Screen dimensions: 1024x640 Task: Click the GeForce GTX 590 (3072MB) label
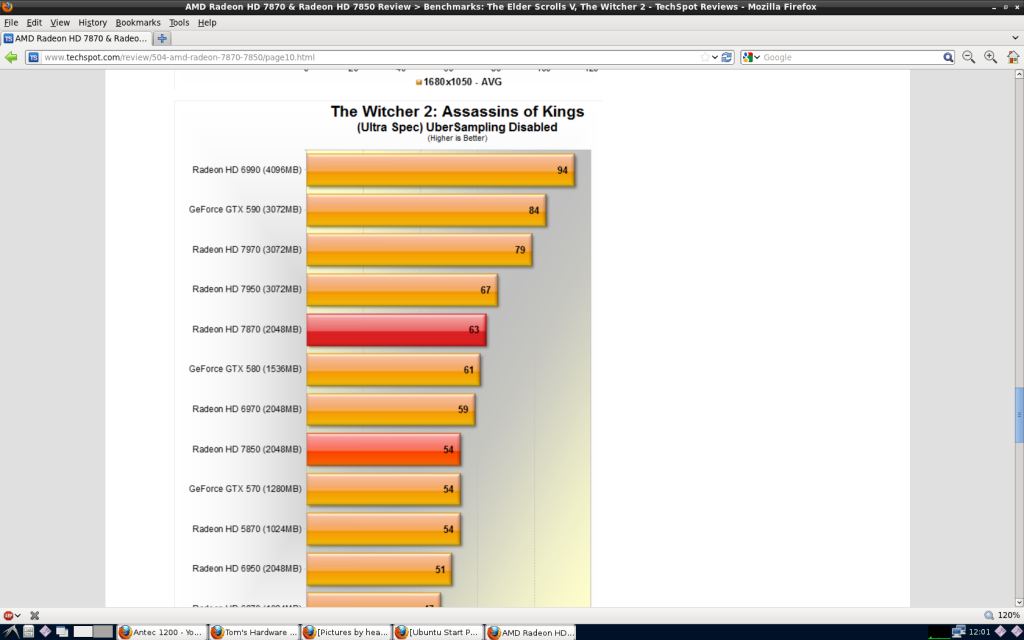[246, 210]
